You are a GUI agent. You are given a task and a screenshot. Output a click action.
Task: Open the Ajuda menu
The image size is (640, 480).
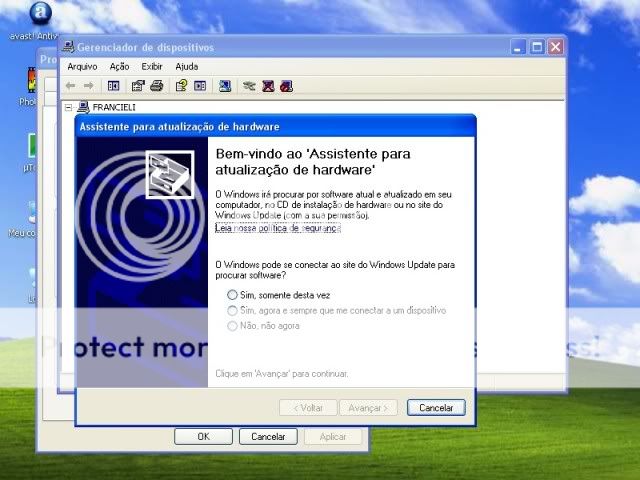pyautogui.click(x=187, y=66)
